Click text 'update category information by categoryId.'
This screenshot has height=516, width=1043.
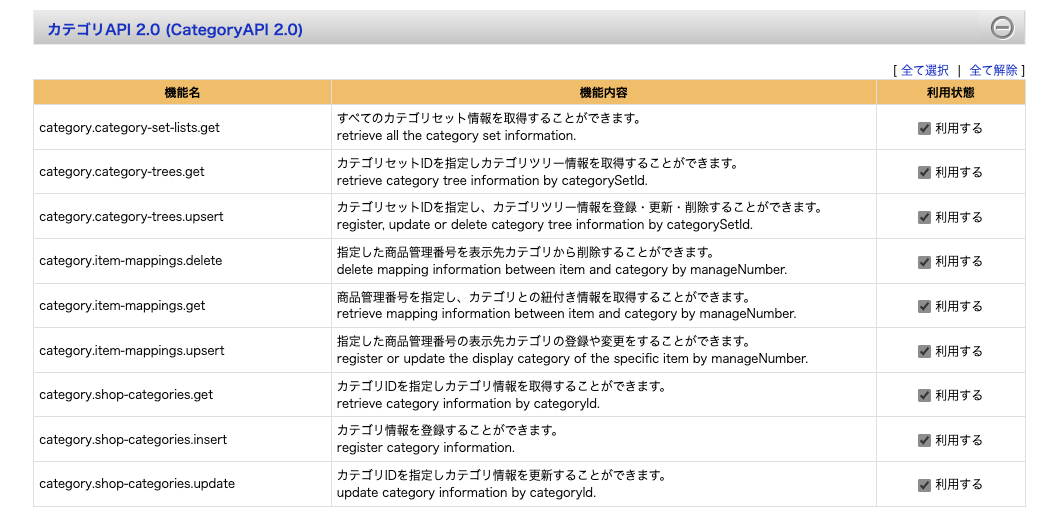pyautogui.click(x=466, y=493)
